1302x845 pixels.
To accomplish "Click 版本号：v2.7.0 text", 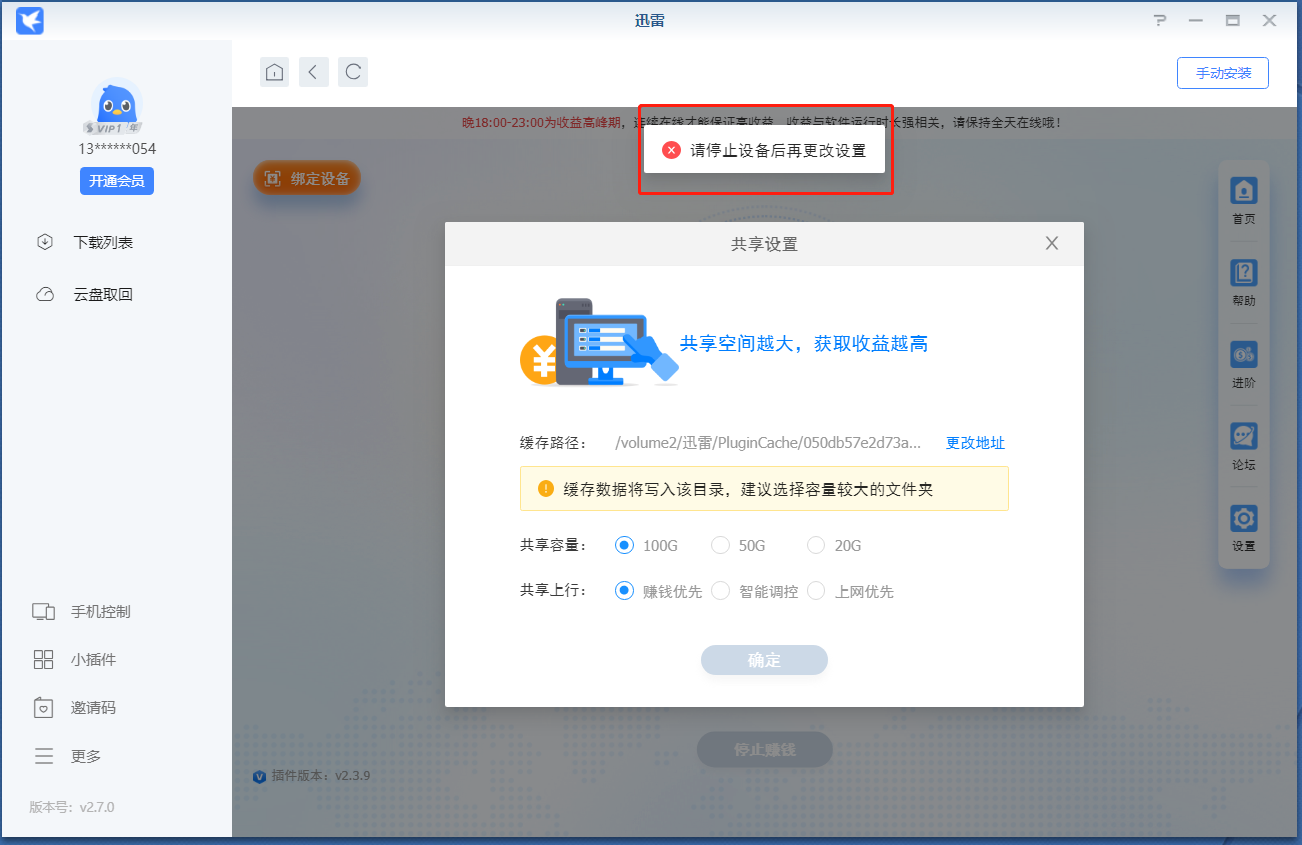I will pyautogui.click(x=72, y=807).
